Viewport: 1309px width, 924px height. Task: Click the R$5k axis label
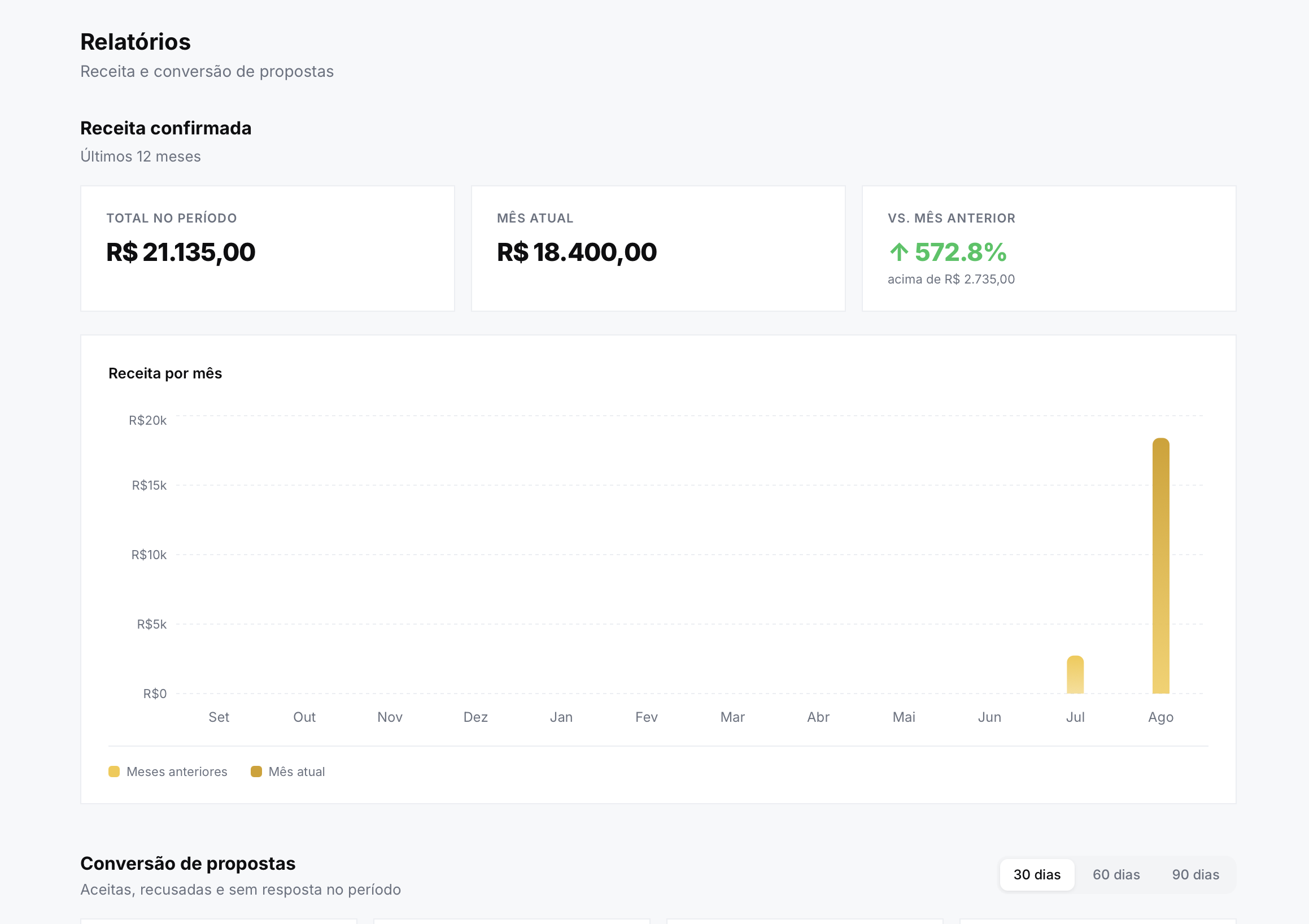(x=152, y=625)
